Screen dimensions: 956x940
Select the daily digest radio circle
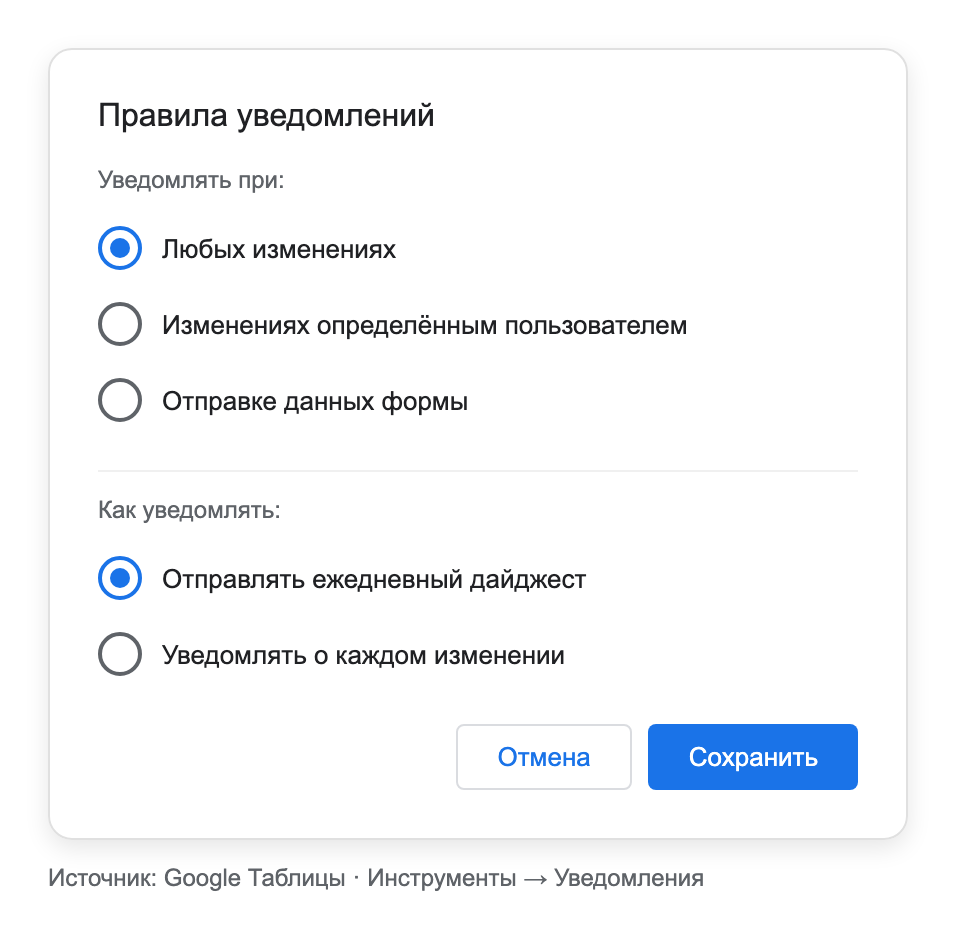tap(119, 578)
